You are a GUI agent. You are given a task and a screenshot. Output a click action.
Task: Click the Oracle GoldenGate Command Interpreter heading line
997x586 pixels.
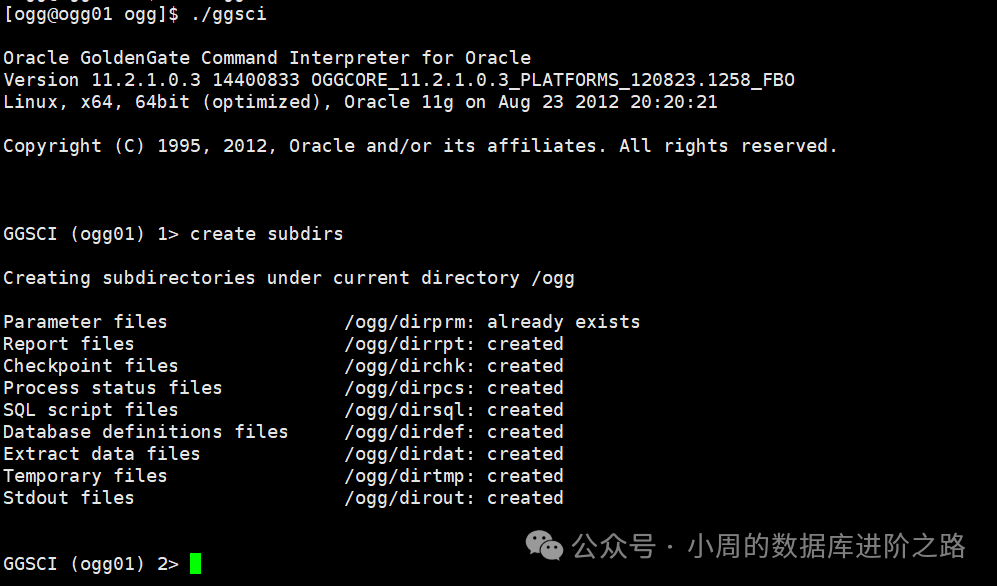coord(267,58)
